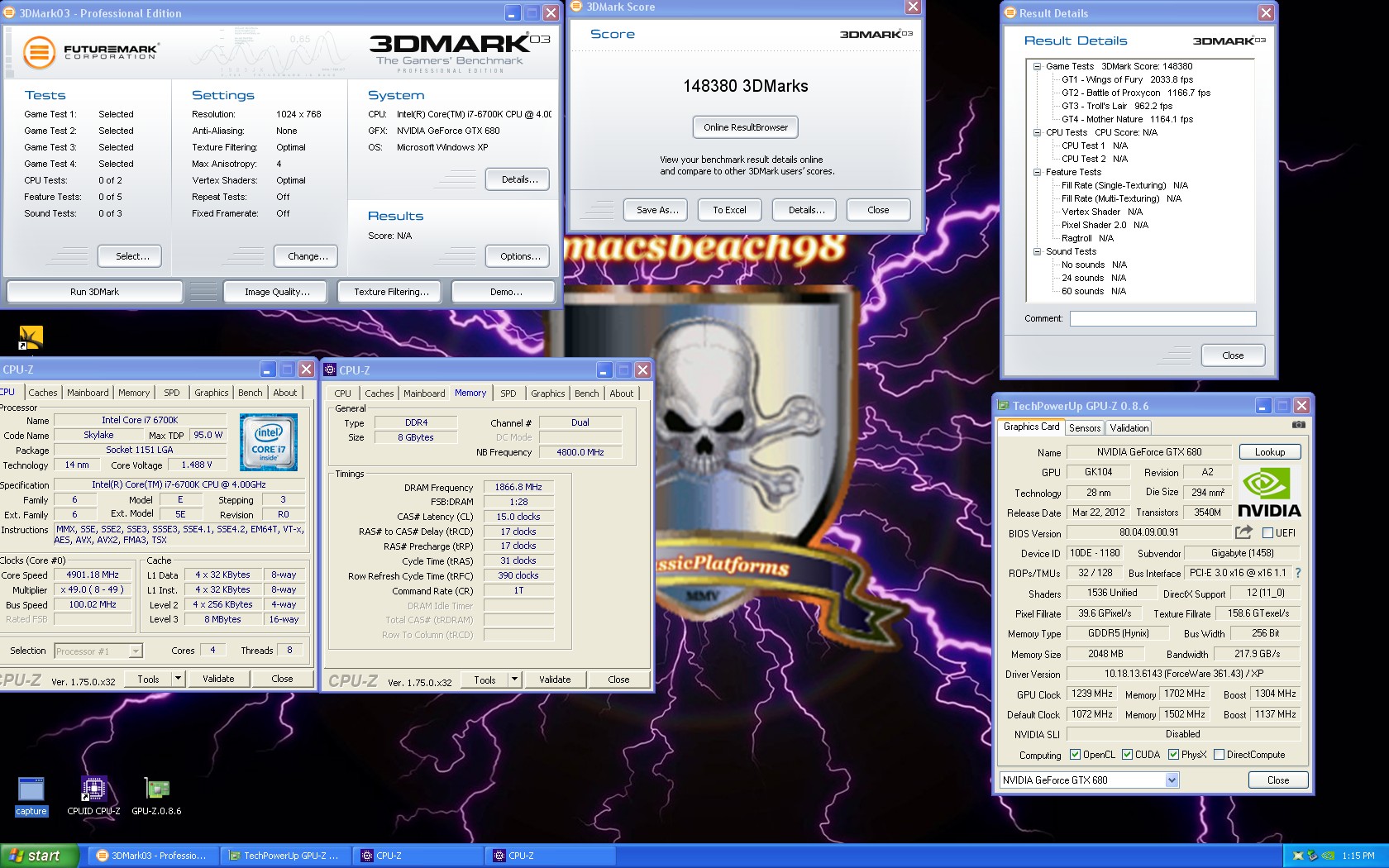This screenshot has height=868, width=1389.
Task: Click the Select button under Tests
Action: click(x=129, y=256)
